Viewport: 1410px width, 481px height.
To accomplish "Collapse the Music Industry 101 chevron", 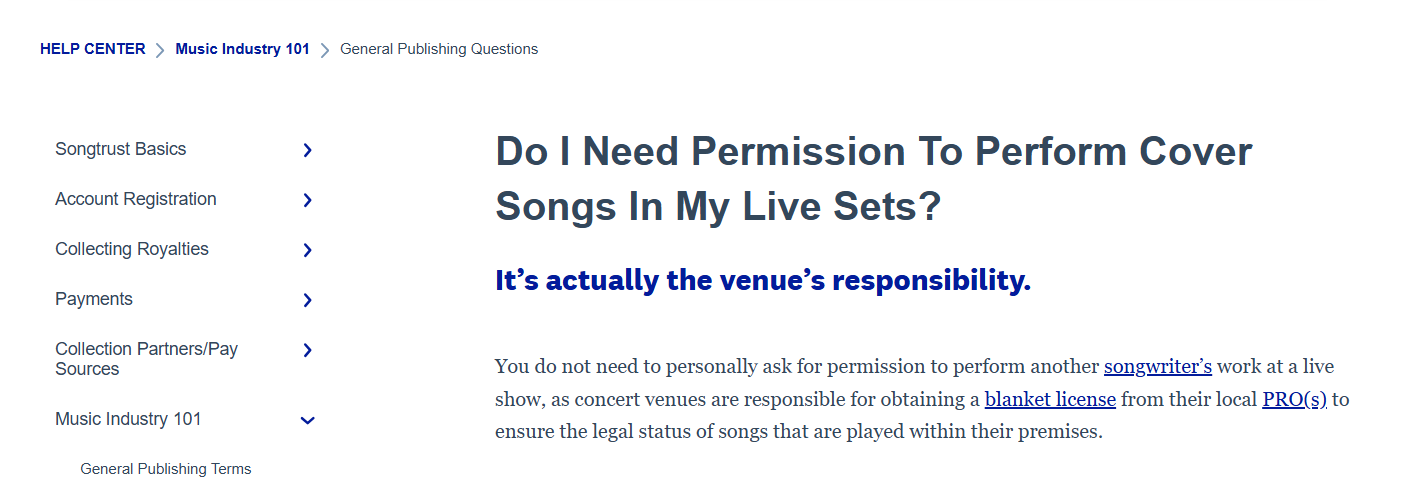I will pyautogui.click(x=307, y=421).
